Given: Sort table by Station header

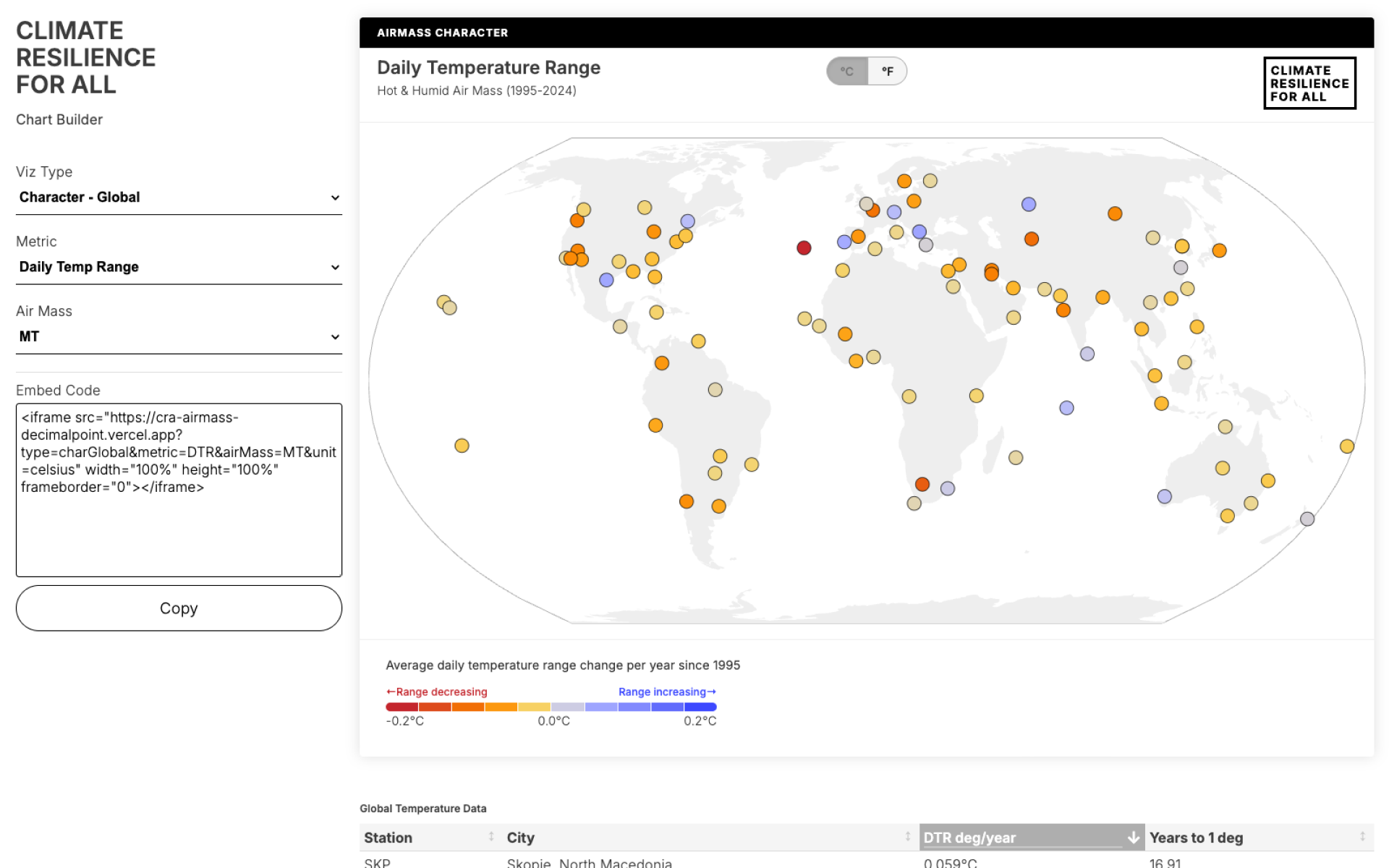Looking at the screenshot, I should pyautogui.click(x=388, y=838).
